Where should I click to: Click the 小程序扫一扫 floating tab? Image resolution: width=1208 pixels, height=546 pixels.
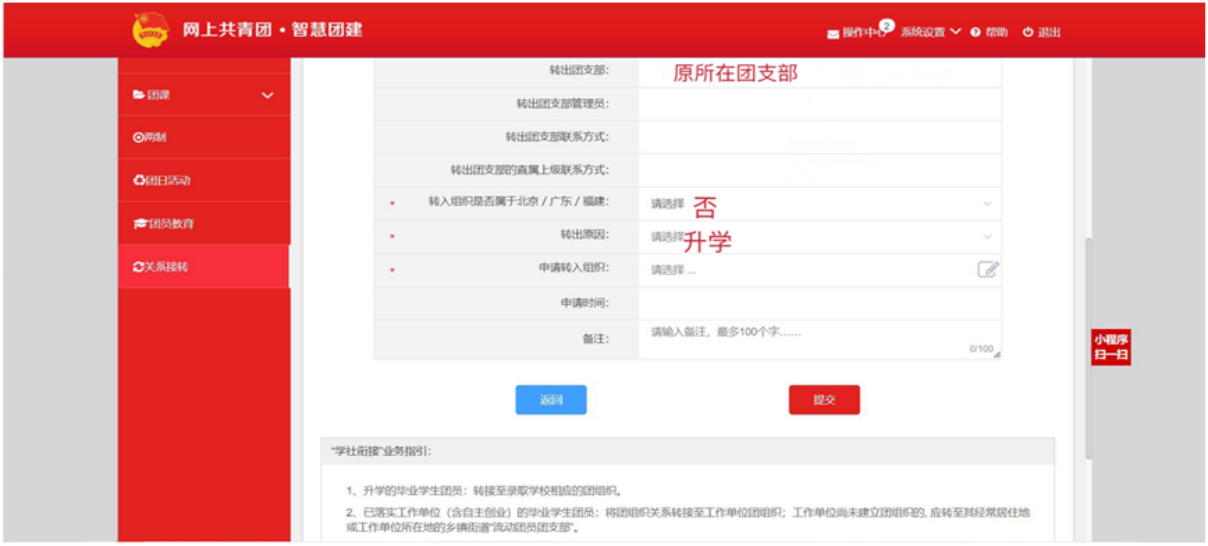(x=1111, y=347)
